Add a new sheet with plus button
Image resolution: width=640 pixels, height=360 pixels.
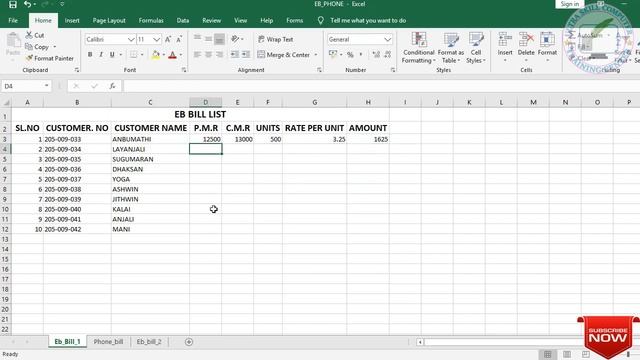click(x=189, y=342)
